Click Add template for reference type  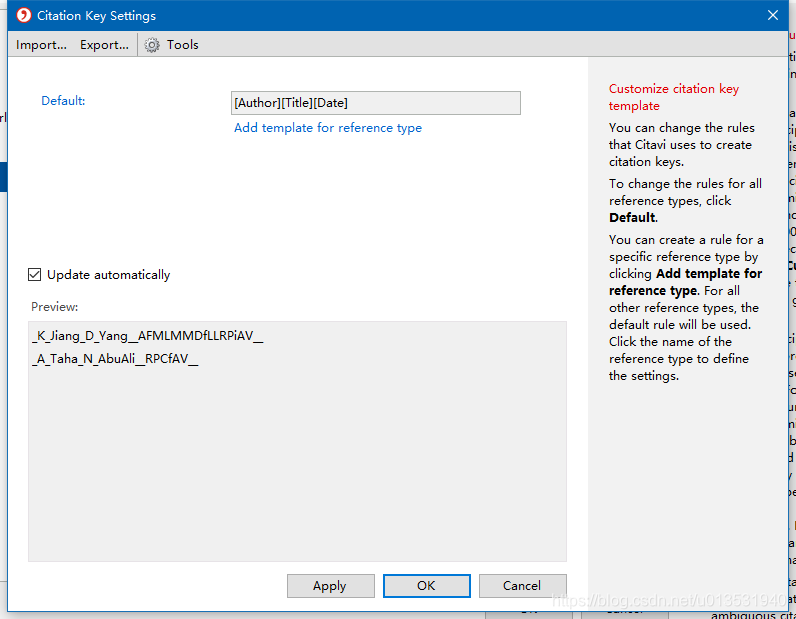pyautogui.click(x=328, y=128)
